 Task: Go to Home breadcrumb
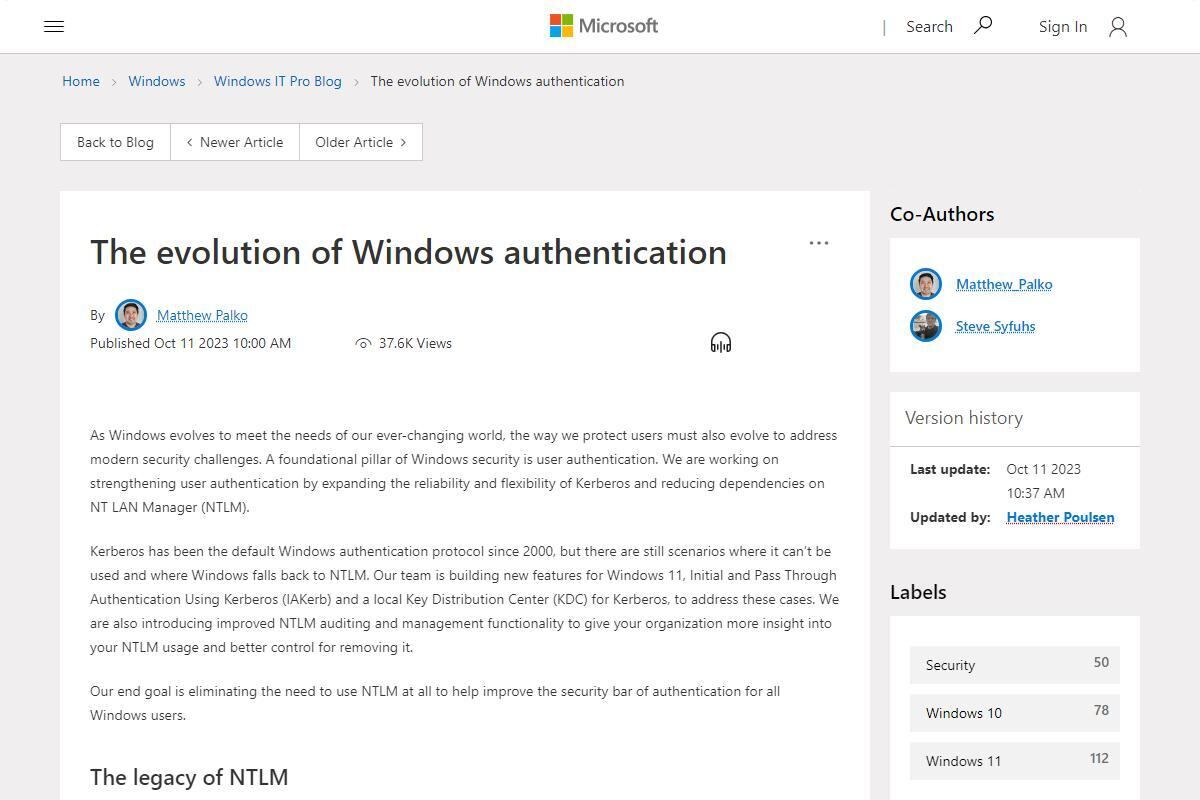pyautogui.click(x=81, y=81)
